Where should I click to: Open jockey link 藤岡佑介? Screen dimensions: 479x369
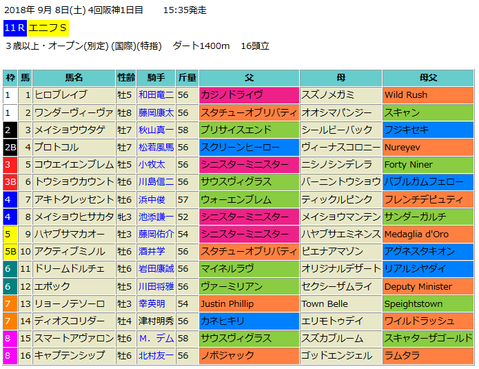pyautogui.click(x=156, y=234)
